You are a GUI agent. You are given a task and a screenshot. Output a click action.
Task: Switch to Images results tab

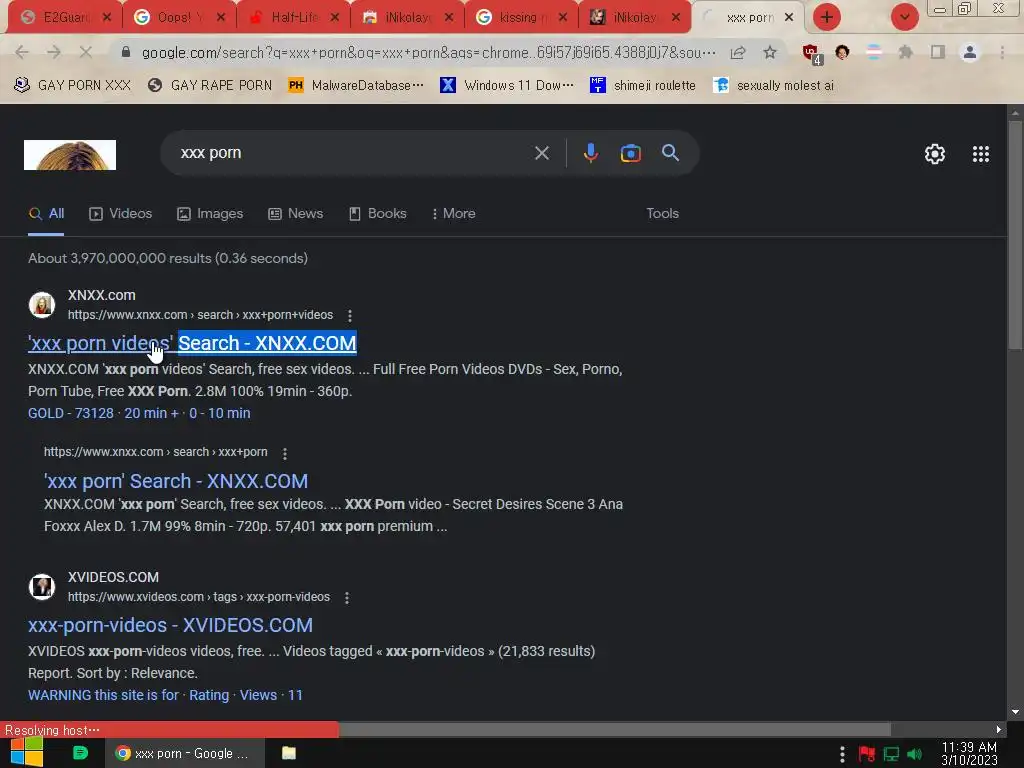pos(210,214)
